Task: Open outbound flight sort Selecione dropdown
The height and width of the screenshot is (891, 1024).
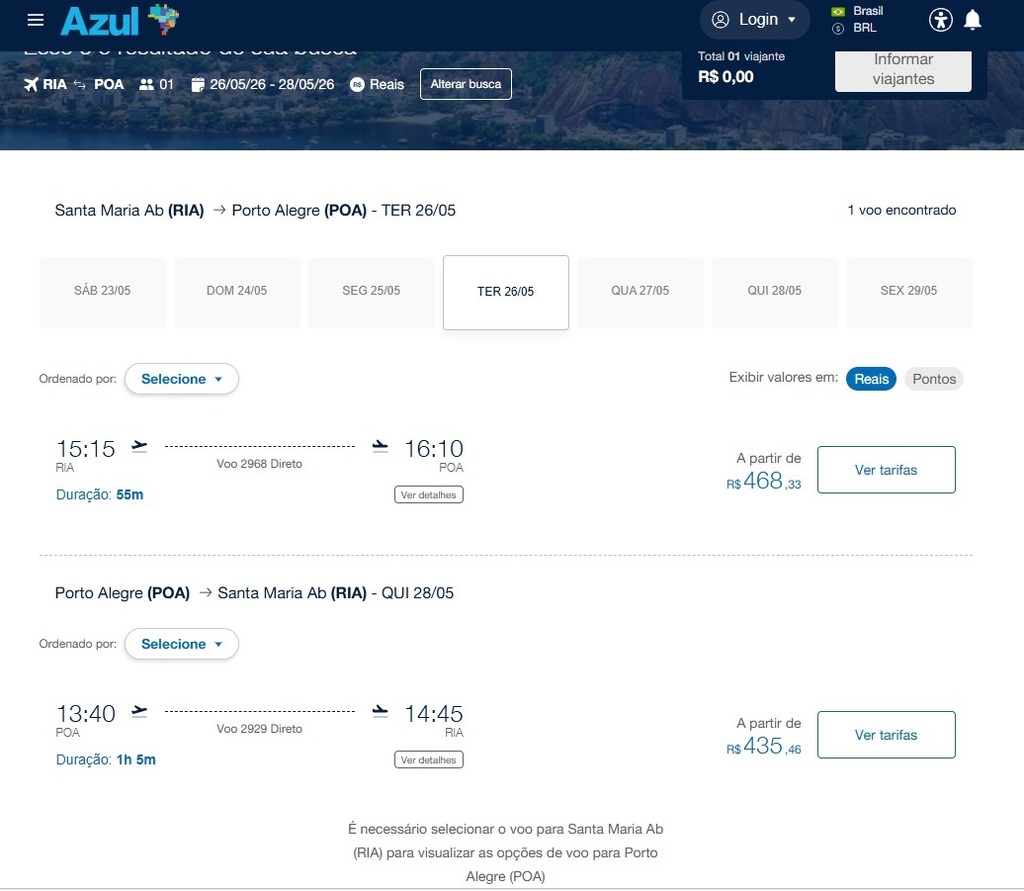Action: tap(181, 379)
